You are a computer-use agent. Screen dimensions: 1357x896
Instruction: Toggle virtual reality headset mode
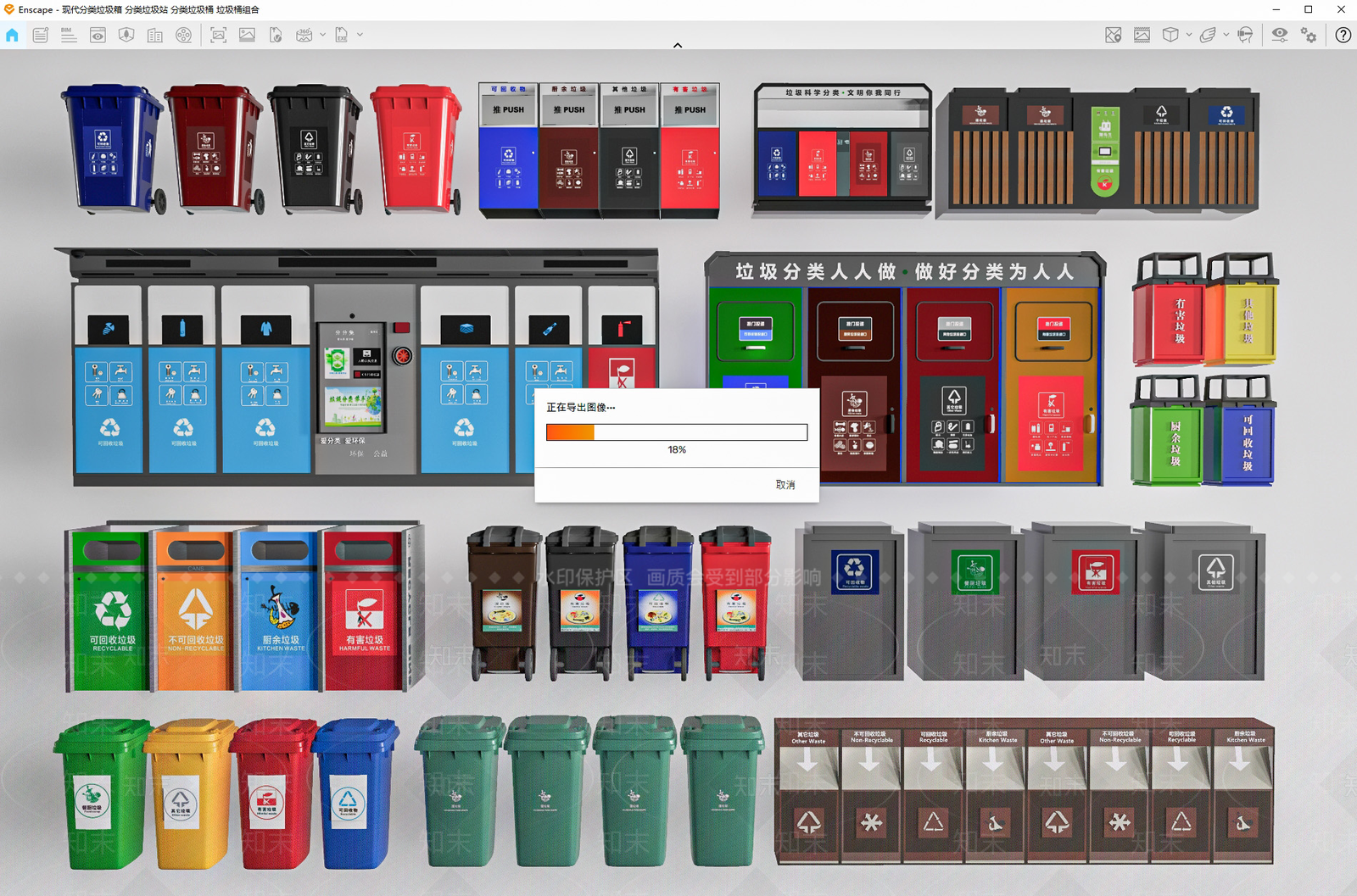point(1245,35)
